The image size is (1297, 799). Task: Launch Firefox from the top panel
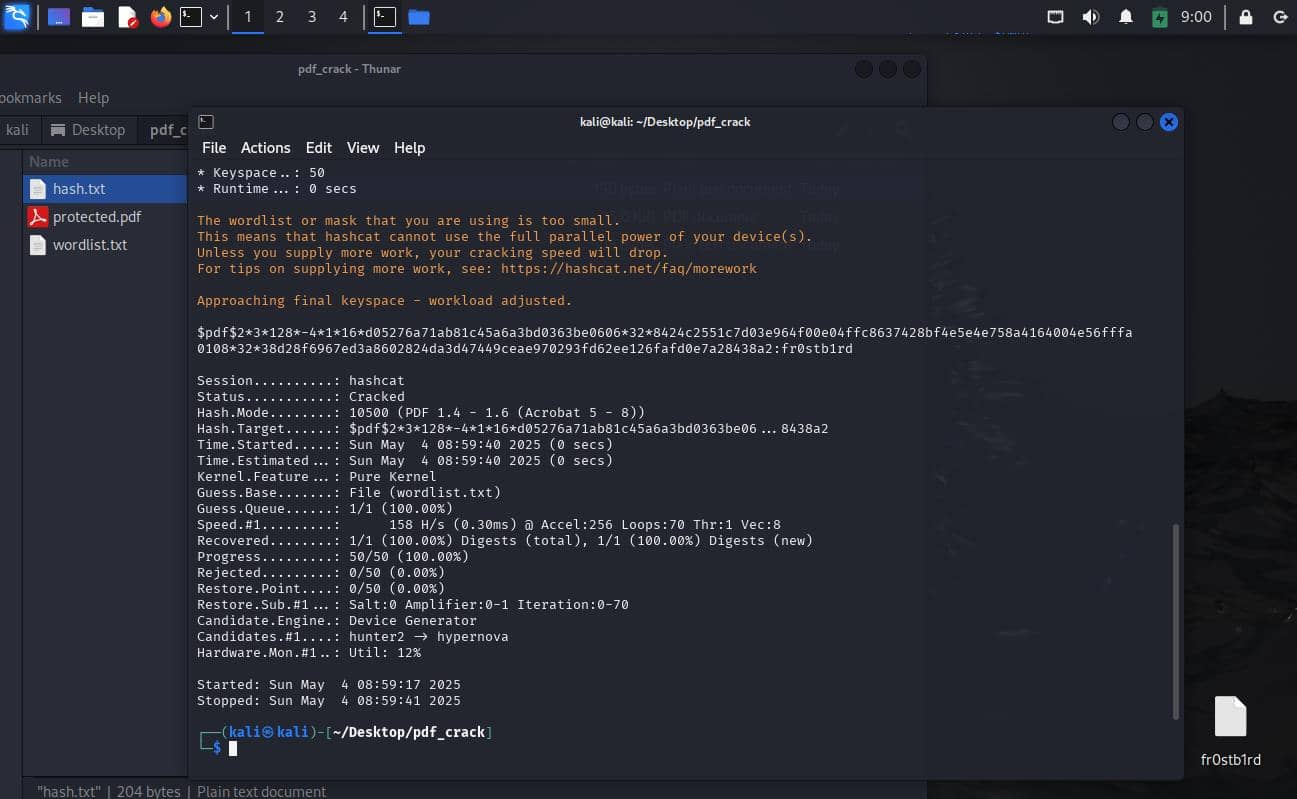click(x=161, y=17)
